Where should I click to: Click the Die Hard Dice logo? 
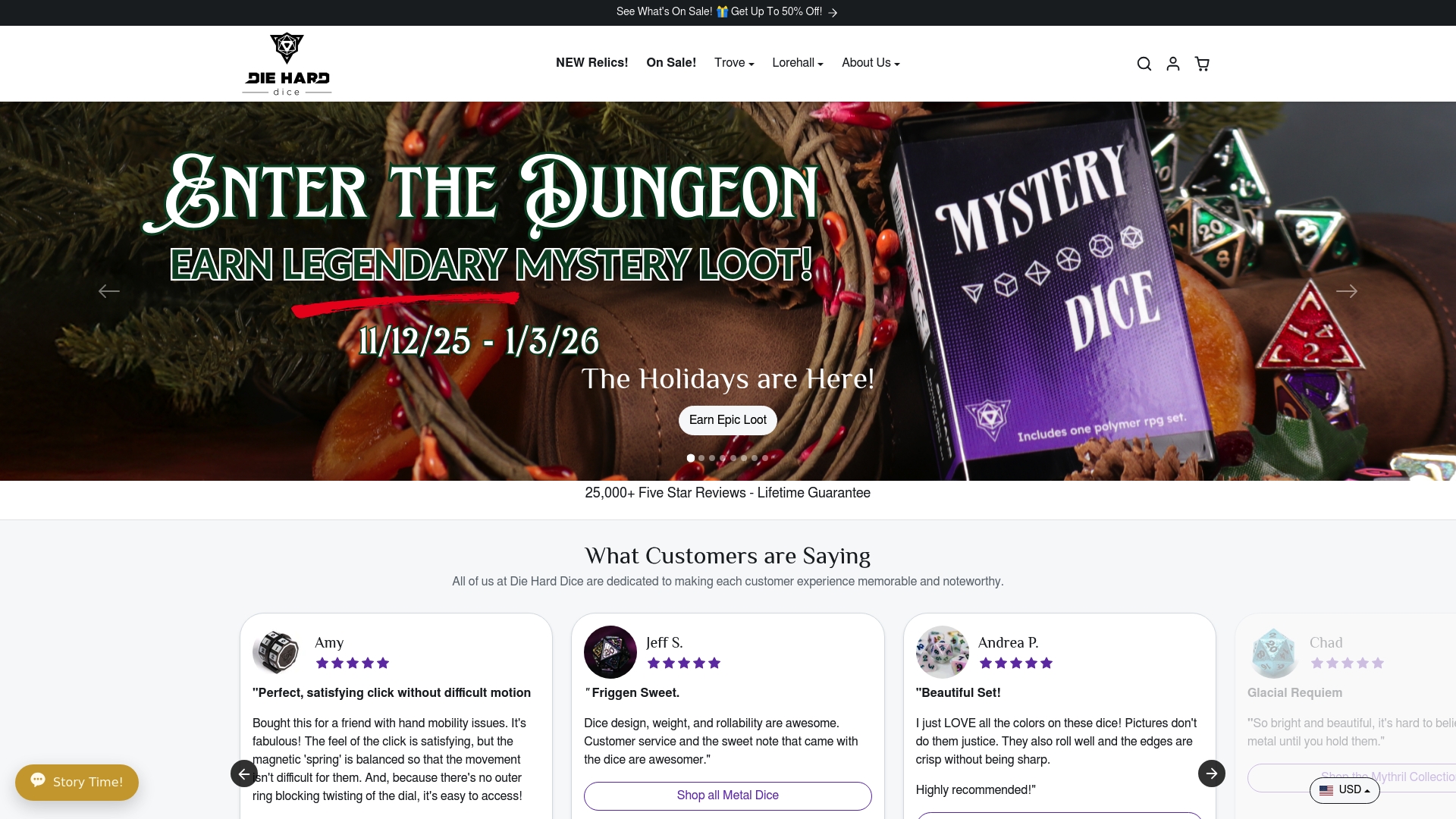(287, 63)
